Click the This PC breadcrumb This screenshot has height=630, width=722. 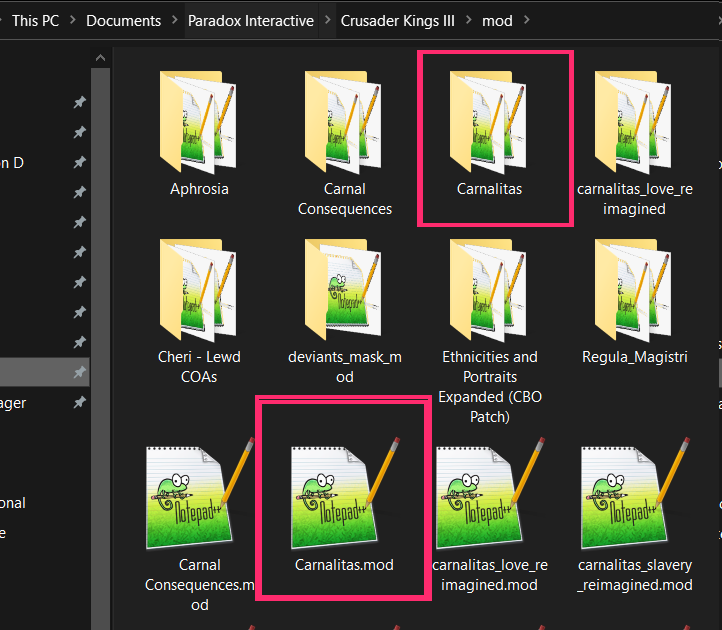click(35, 21)
